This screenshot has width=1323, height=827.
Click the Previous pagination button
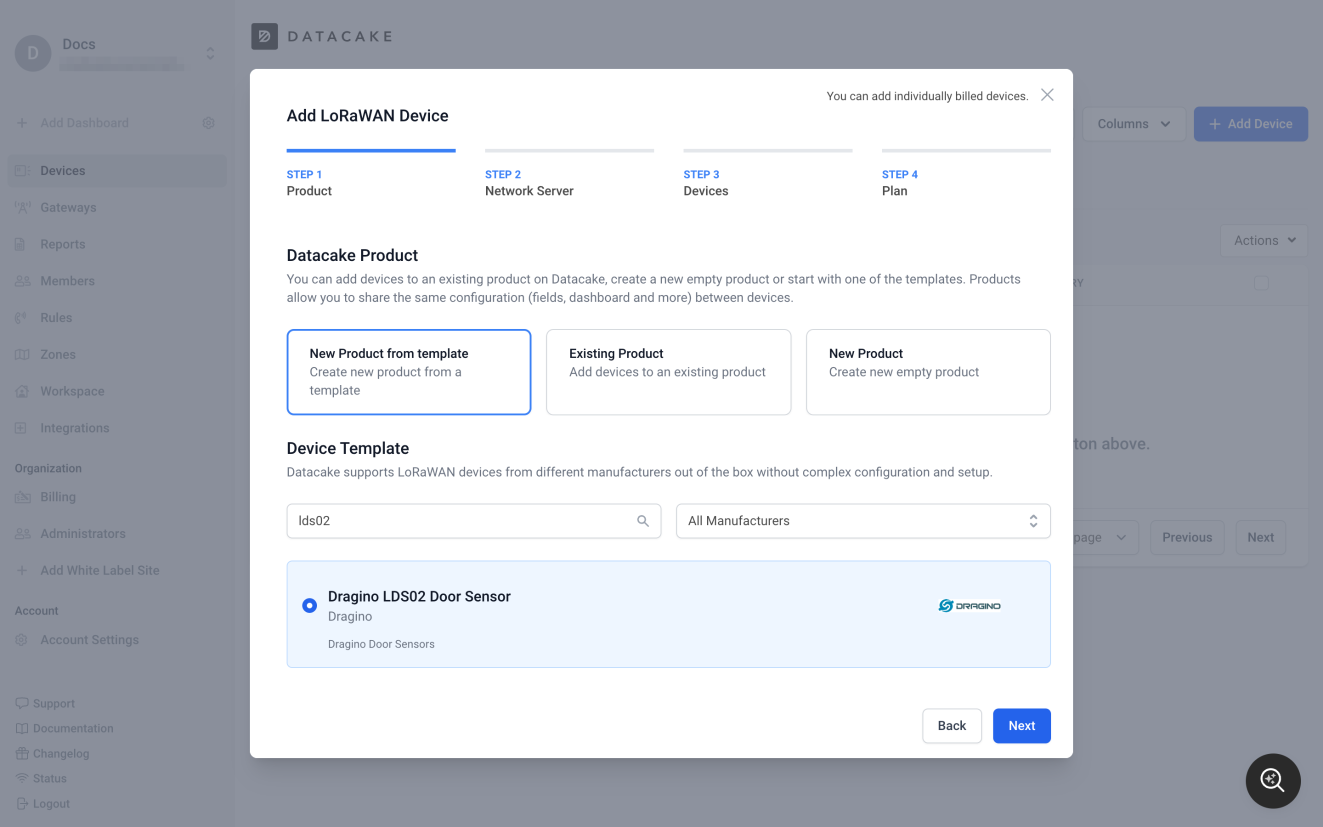click(x=1187, y=537)
